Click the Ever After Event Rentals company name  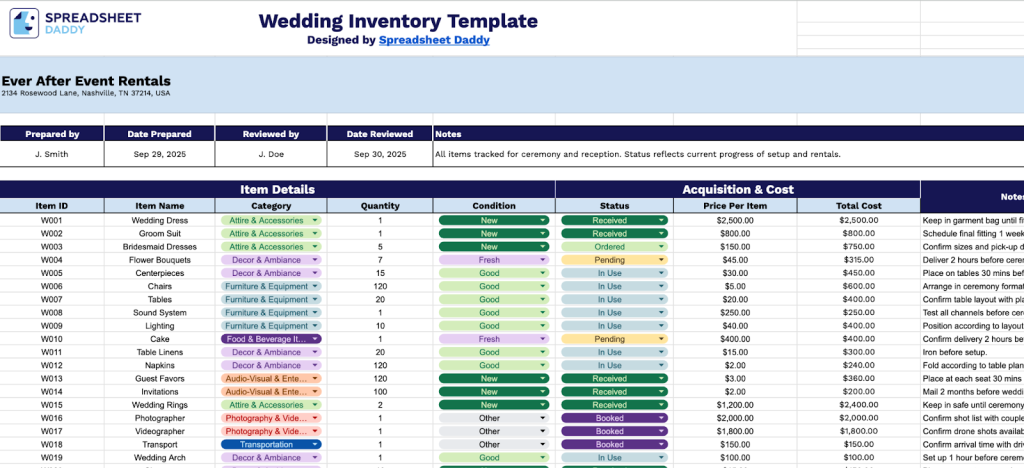click(x=86, y=81)
